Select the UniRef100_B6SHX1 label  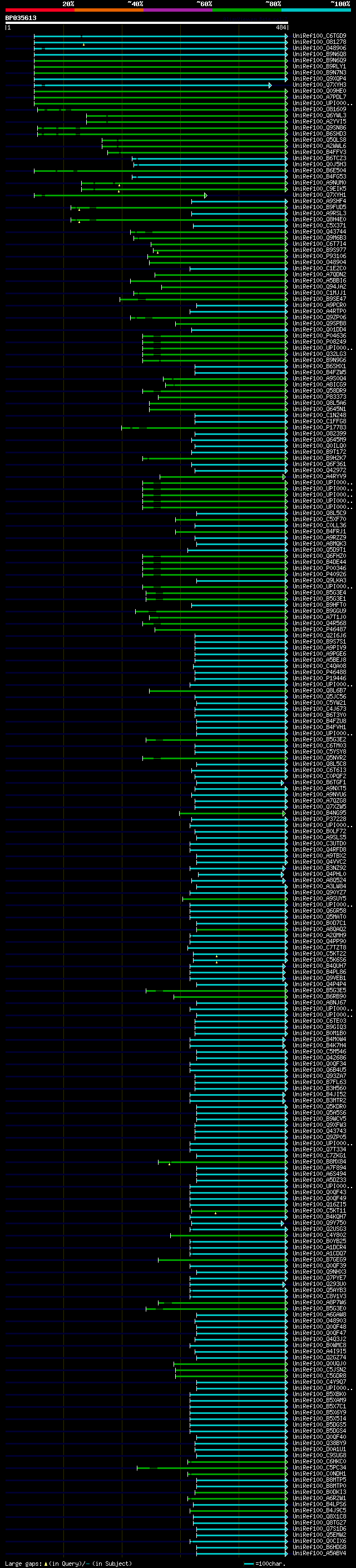pyautogui.click(x=319, y=367)
